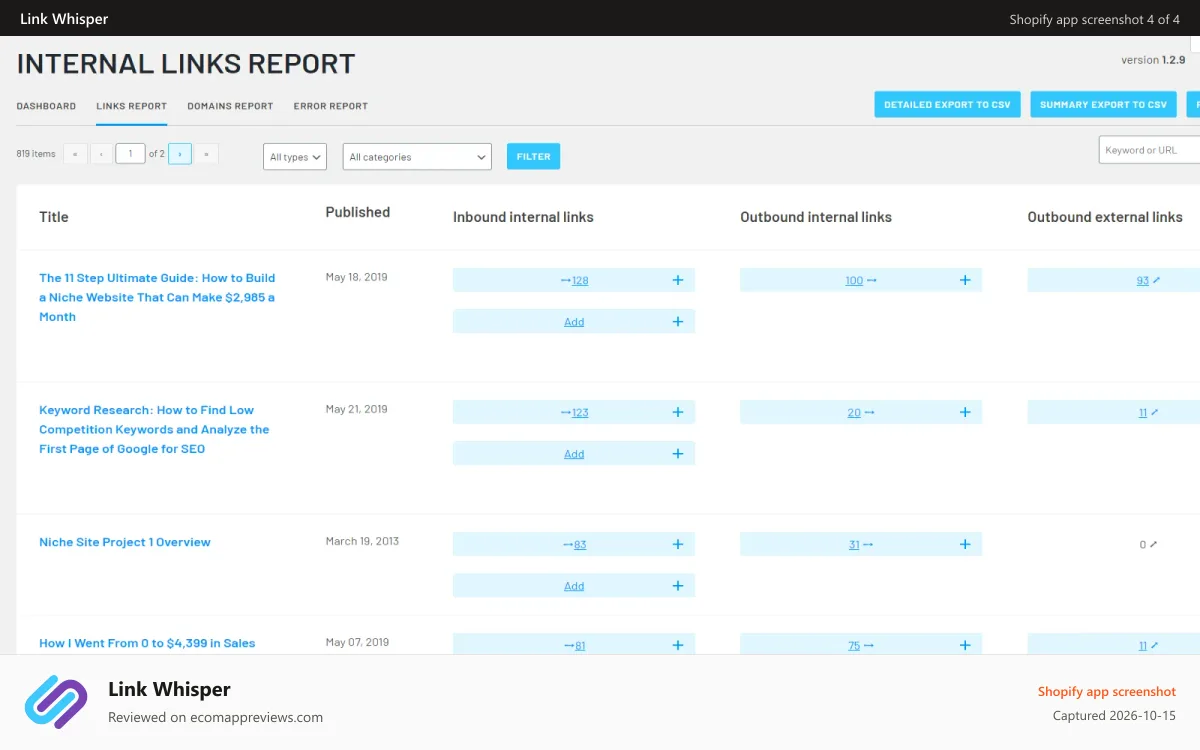
Task: Open the Domains Report tab
Action: [x=230, y=106]
